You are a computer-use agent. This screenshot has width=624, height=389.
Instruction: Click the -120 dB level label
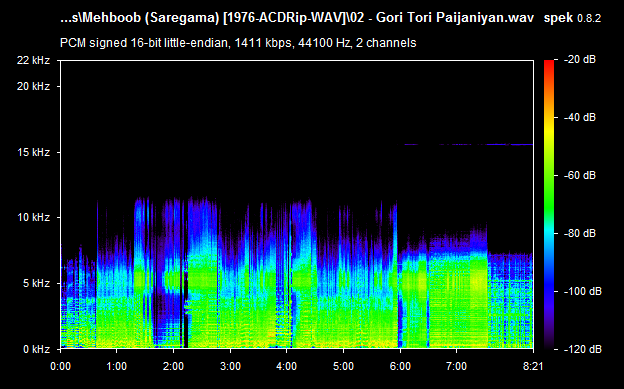583,349
